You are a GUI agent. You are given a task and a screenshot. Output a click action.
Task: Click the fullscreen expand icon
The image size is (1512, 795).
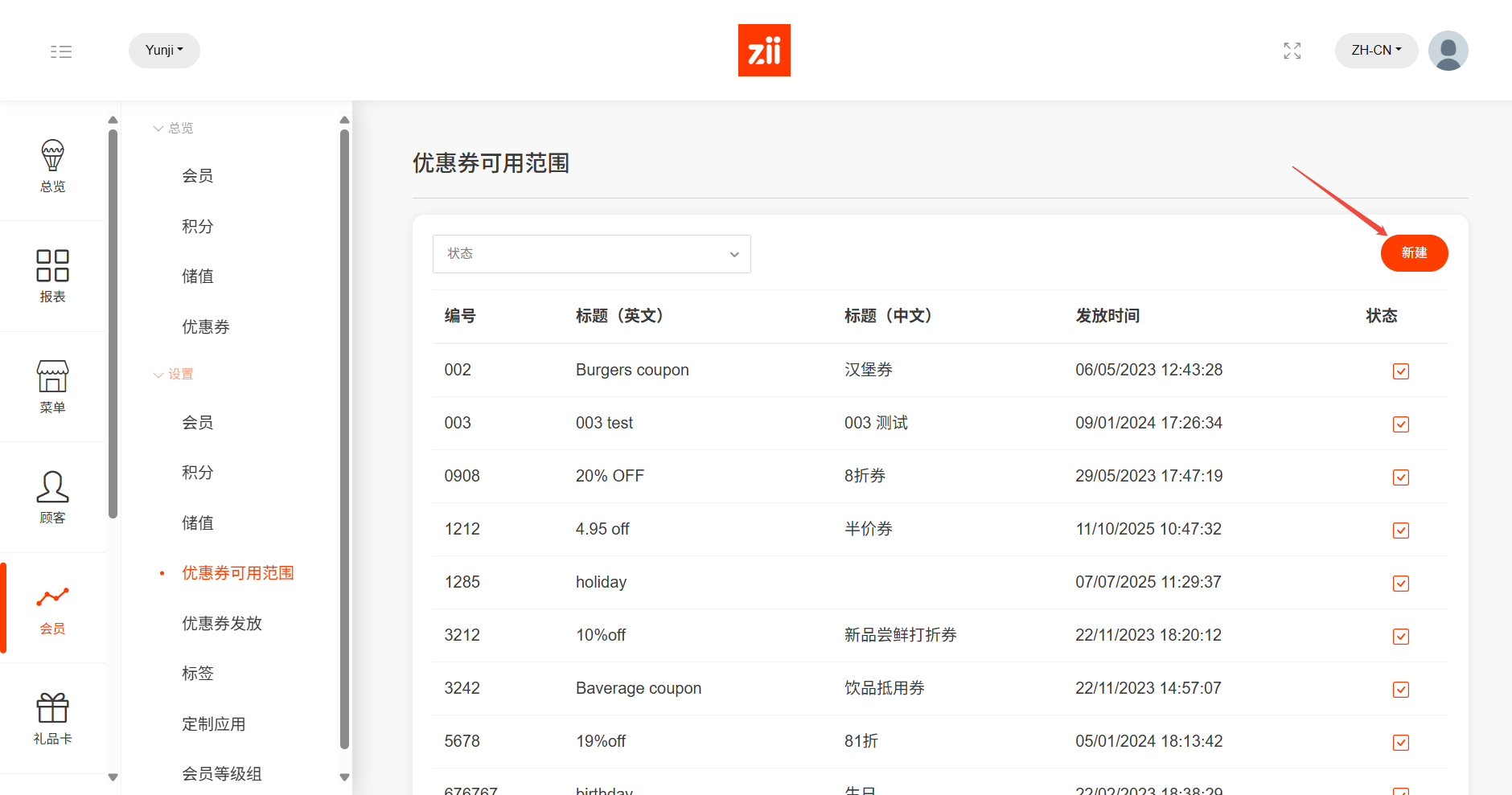[1292, 51]
